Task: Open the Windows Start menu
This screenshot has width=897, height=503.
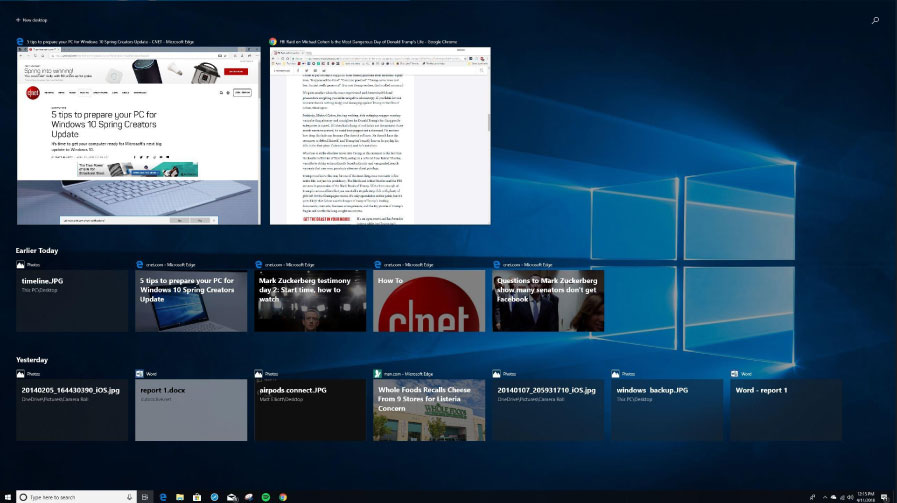Action: 7,496
